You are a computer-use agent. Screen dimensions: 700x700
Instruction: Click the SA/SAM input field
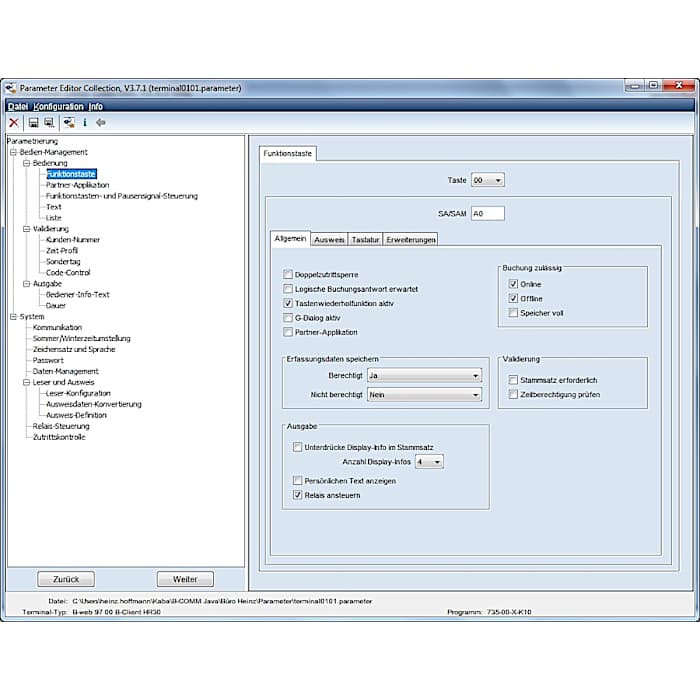tap(488, 213)
